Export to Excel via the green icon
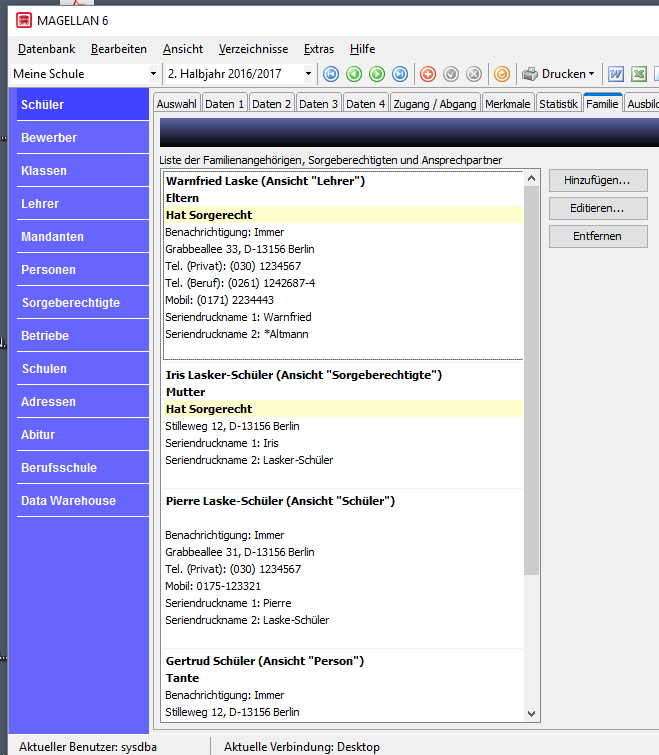Screen dimensions: 659x755 (x=639, y=74)
